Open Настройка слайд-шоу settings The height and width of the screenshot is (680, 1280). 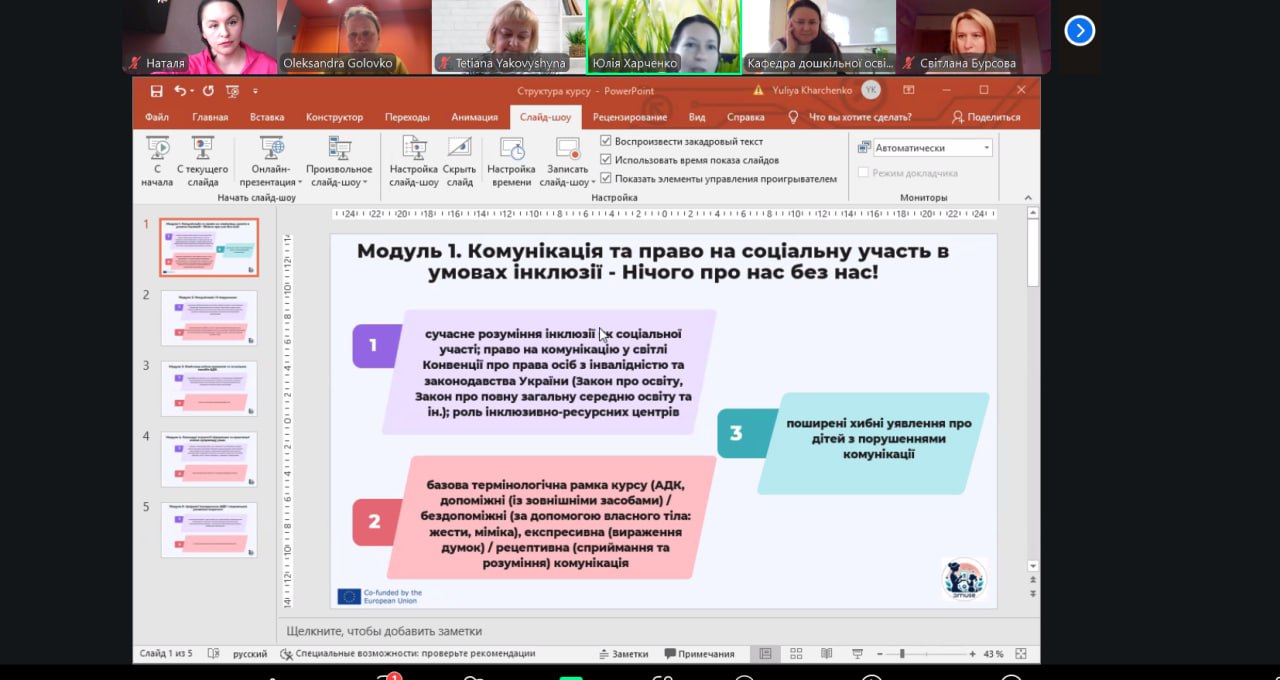[413, 160]
